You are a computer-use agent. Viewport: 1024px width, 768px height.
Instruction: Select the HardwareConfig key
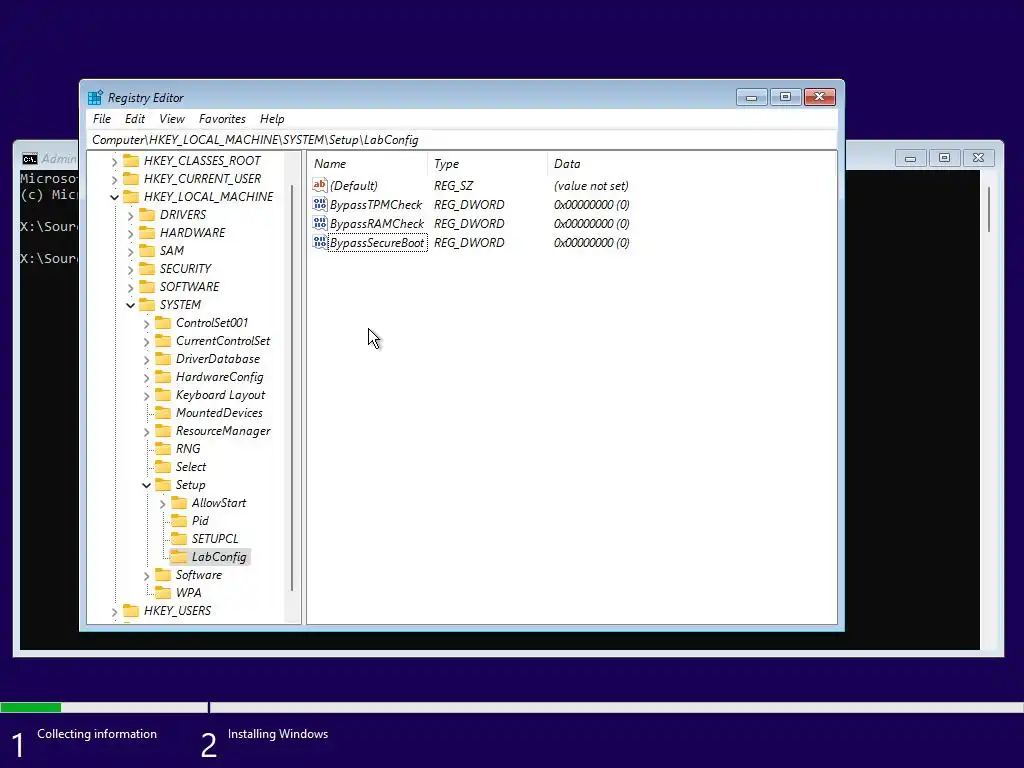219,377
